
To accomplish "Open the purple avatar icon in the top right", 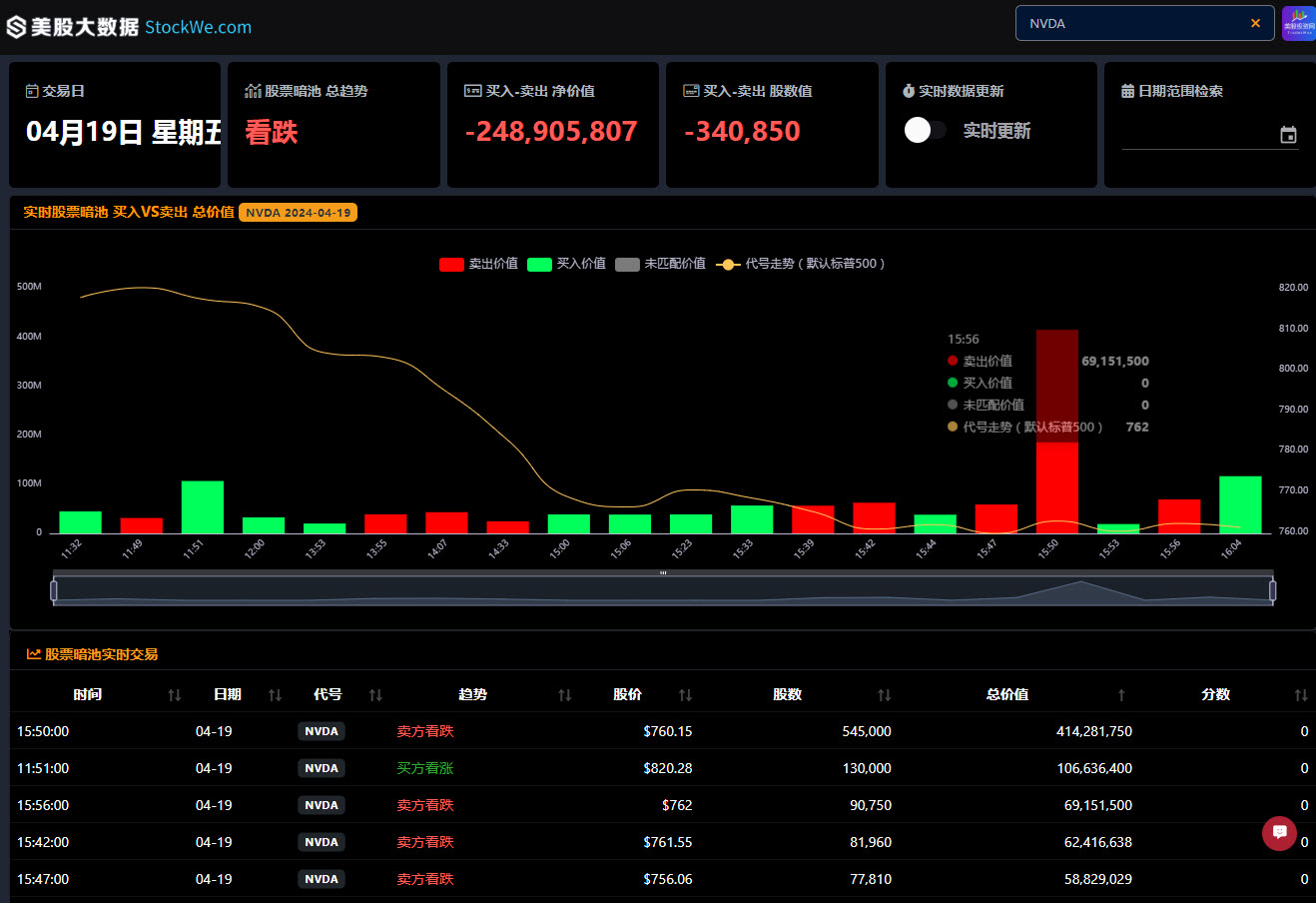I will (x=1299, y=23).
